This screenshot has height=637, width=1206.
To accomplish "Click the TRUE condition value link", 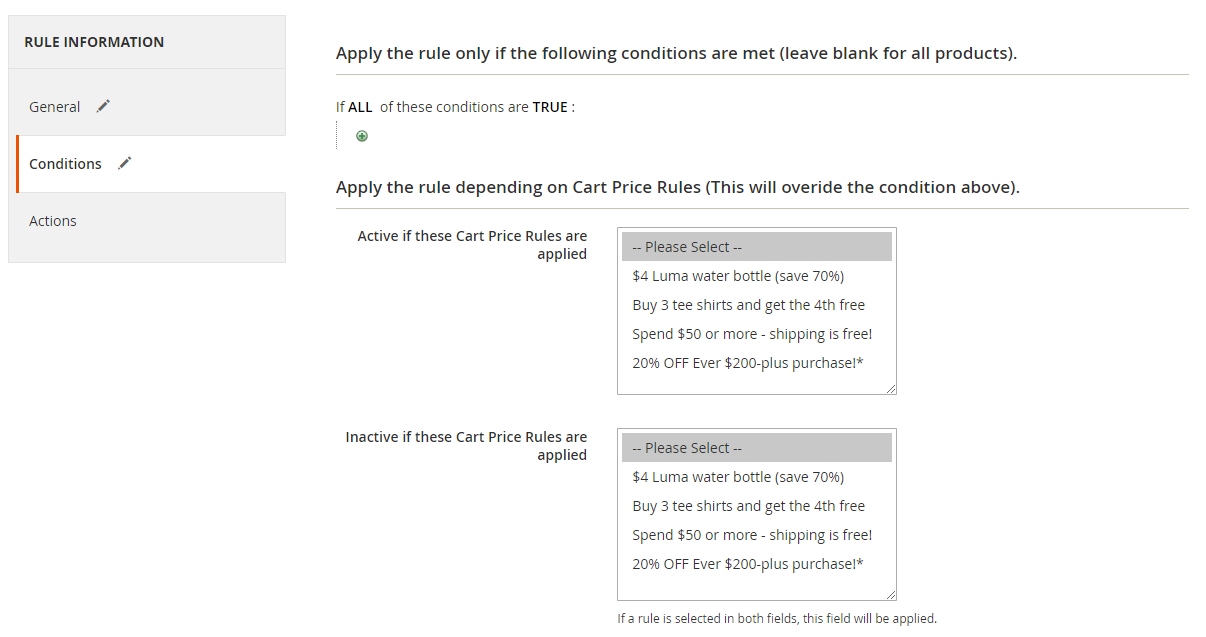I will click(550, 107).
